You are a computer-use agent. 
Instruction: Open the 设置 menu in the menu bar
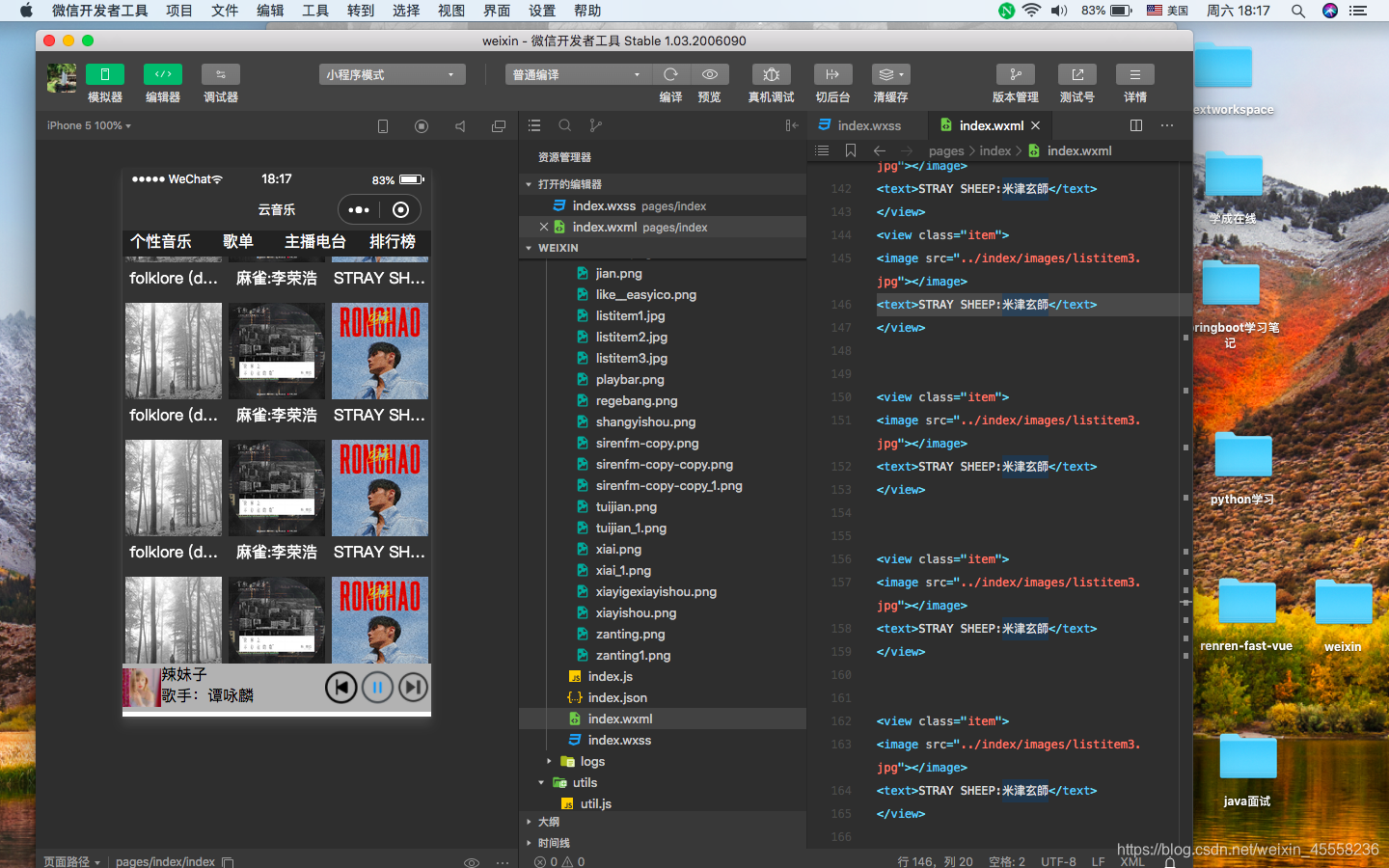click(542, 11)
